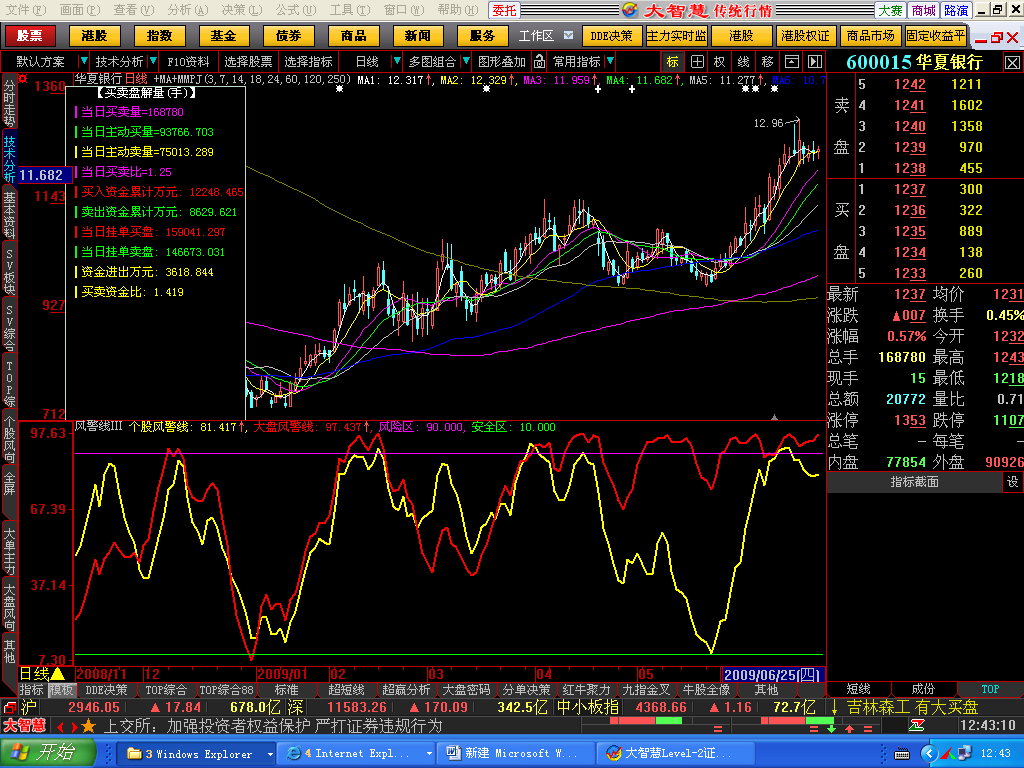The image size is (1024, 768).
Task: Click the Windows 开始 start button
Action: (48, 753)
